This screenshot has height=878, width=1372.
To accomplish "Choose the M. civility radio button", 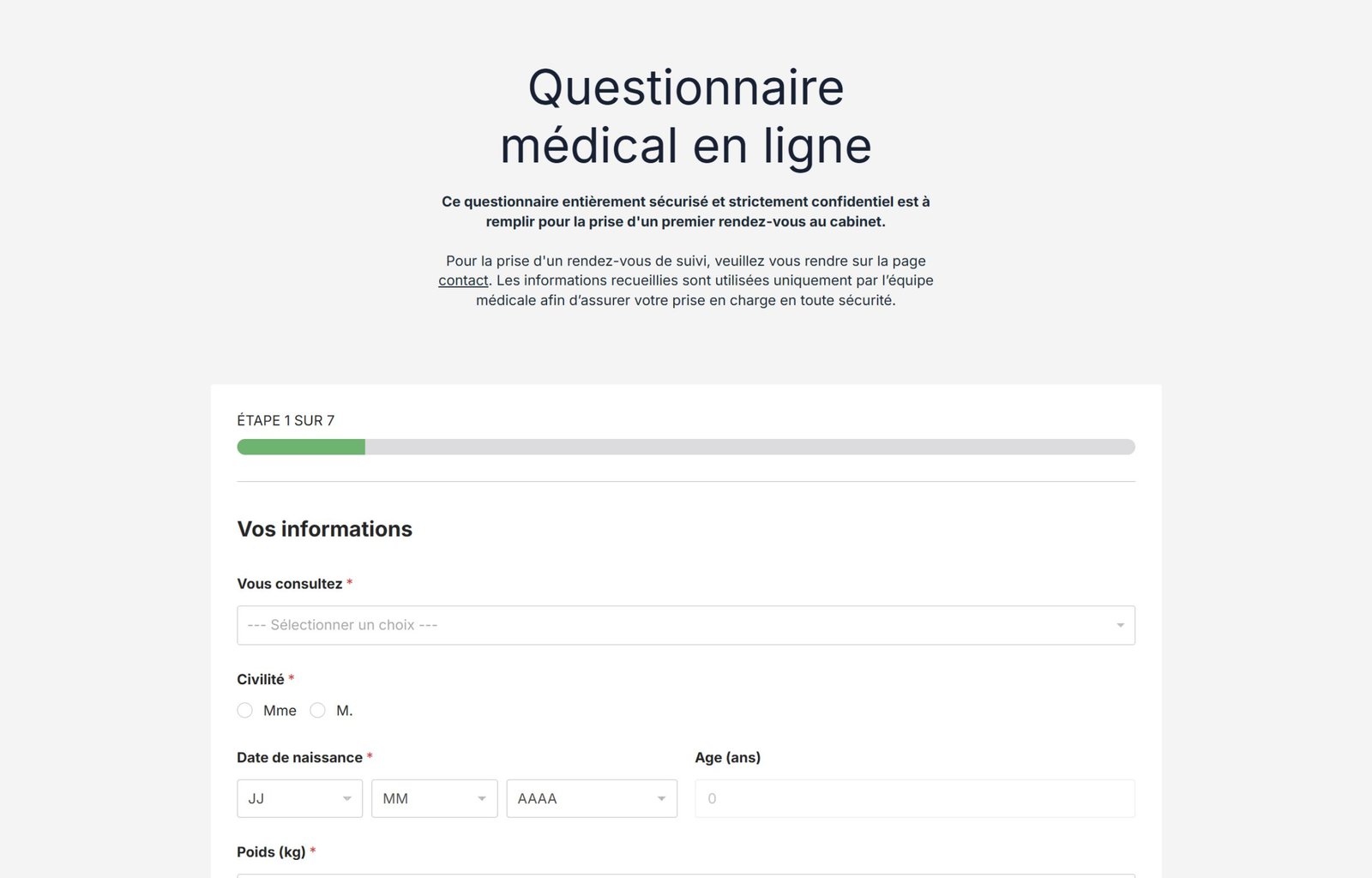I will (x=318, y=710).
